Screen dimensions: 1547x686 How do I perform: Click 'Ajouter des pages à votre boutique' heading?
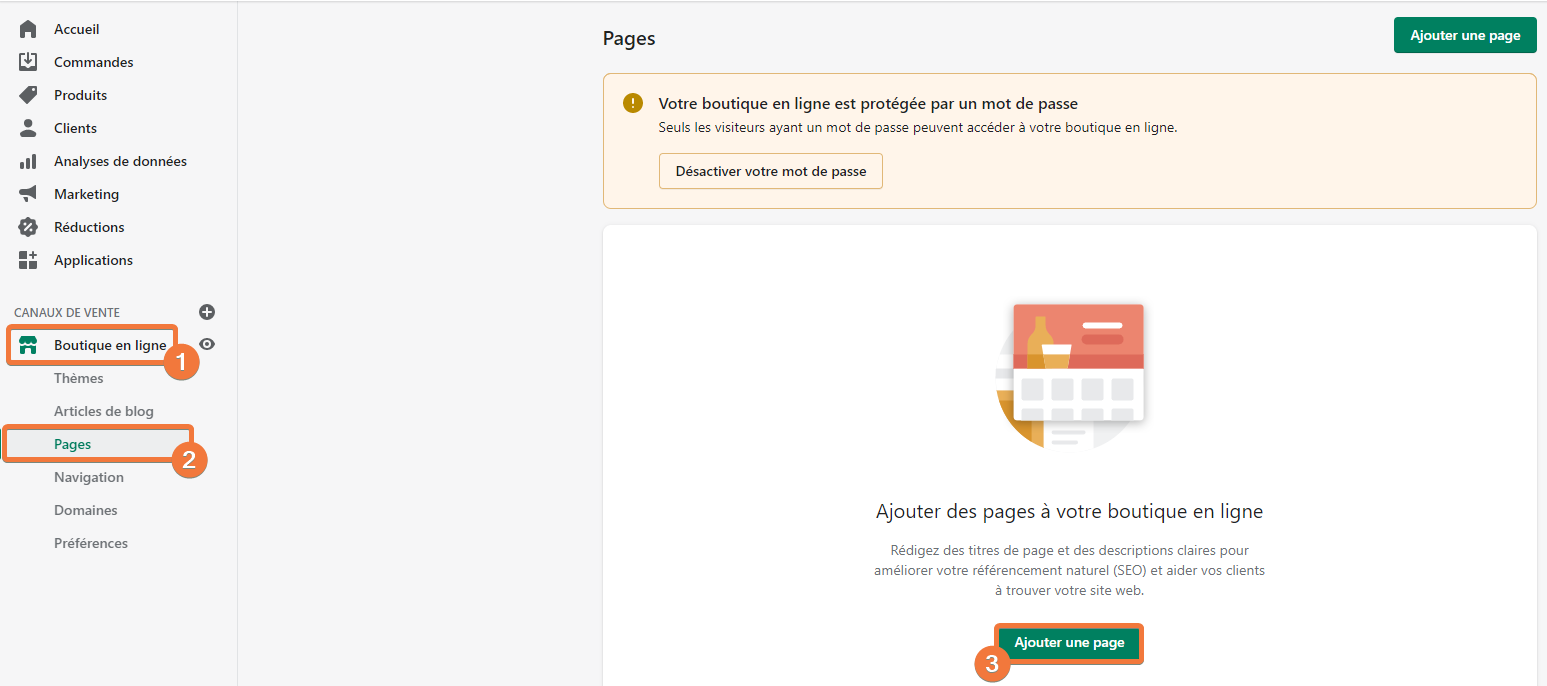pyautogui.click(x=1069, y=511)
